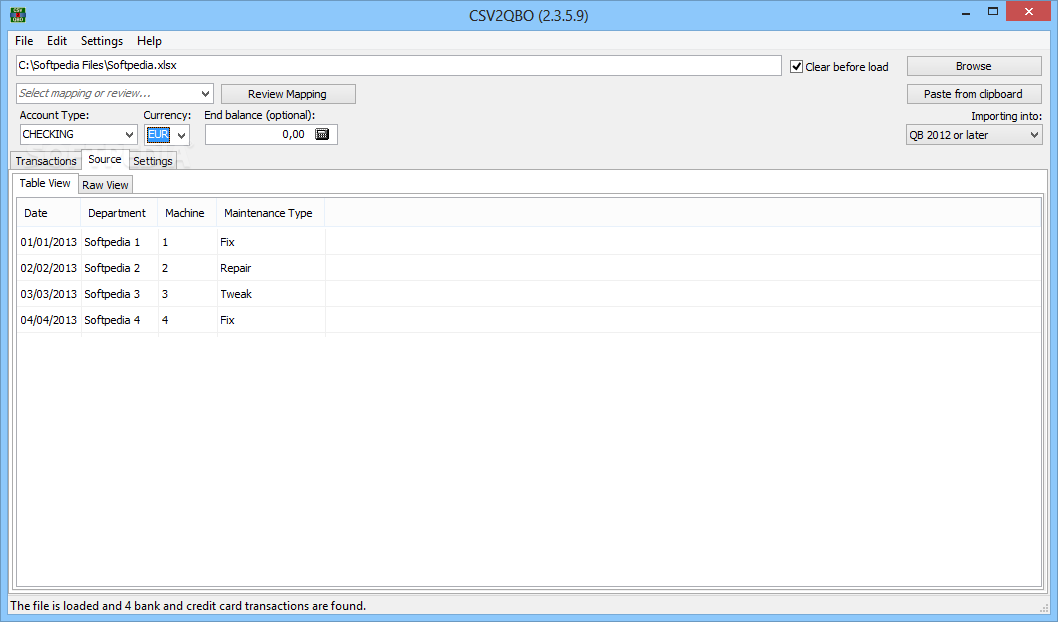Select the 01/01/2013 date cell
Screen dimensions: 1058x622
click(x=49, y=242)
